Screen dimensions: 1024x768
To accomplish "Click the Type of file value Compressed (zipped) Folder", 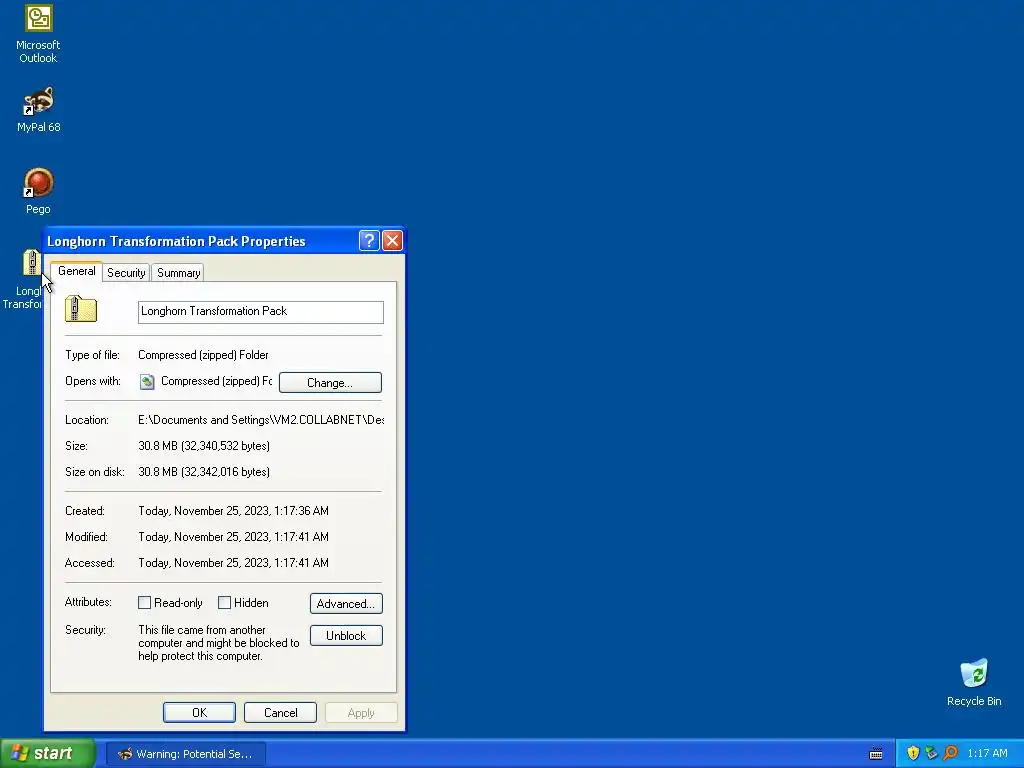I will tap(203, 355).
